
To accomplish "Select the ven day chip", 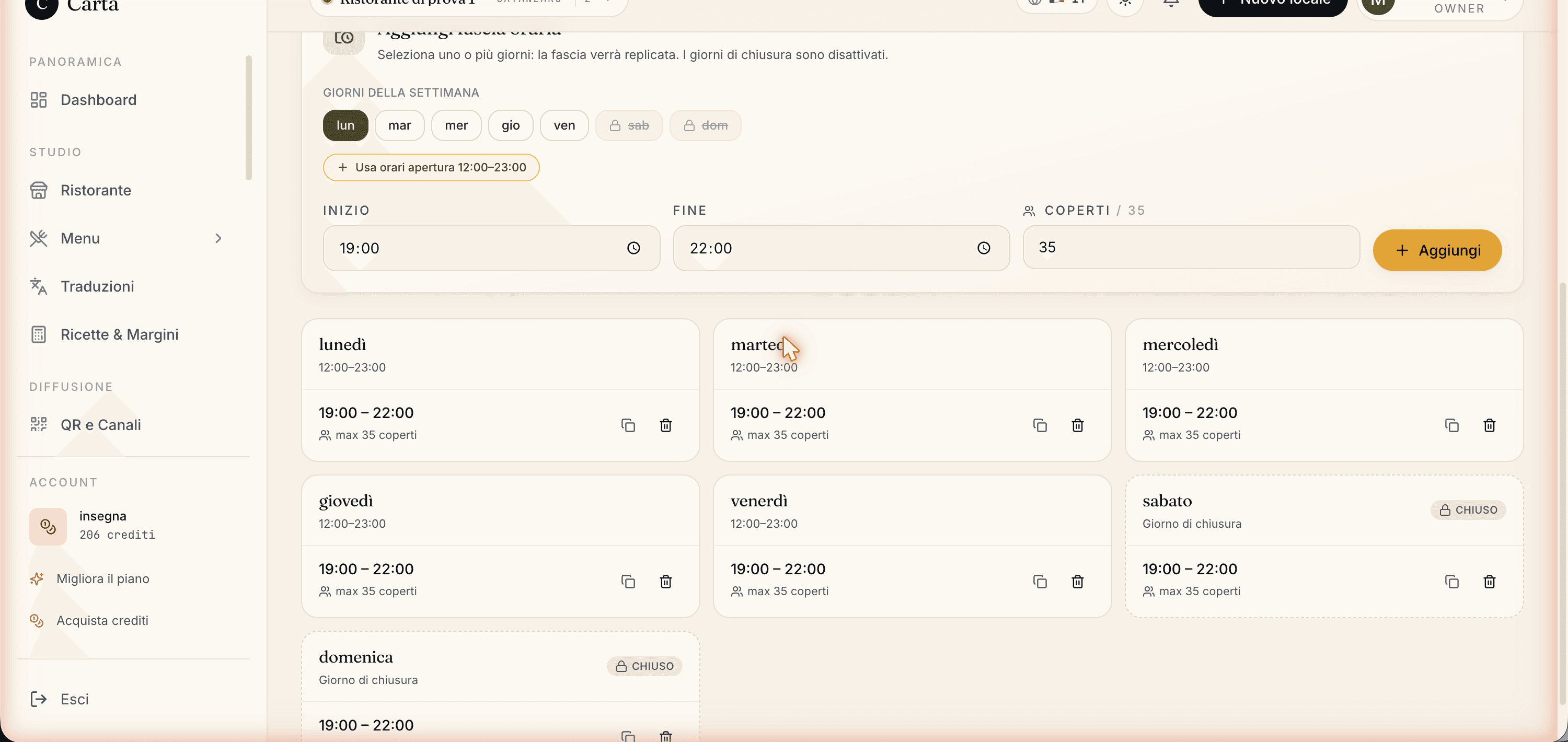I will point(564,125).
